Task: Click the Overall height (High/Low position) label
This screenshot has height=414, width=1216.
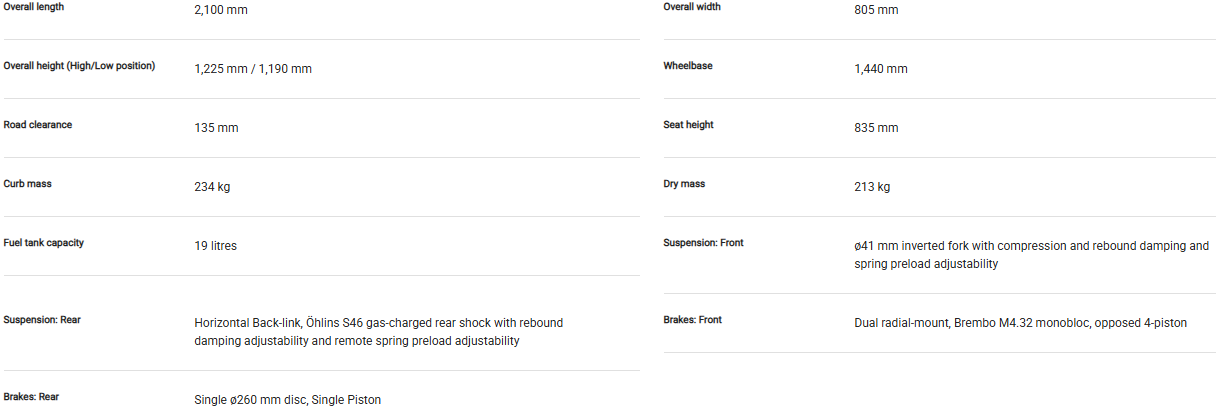Action: (79, 66)
